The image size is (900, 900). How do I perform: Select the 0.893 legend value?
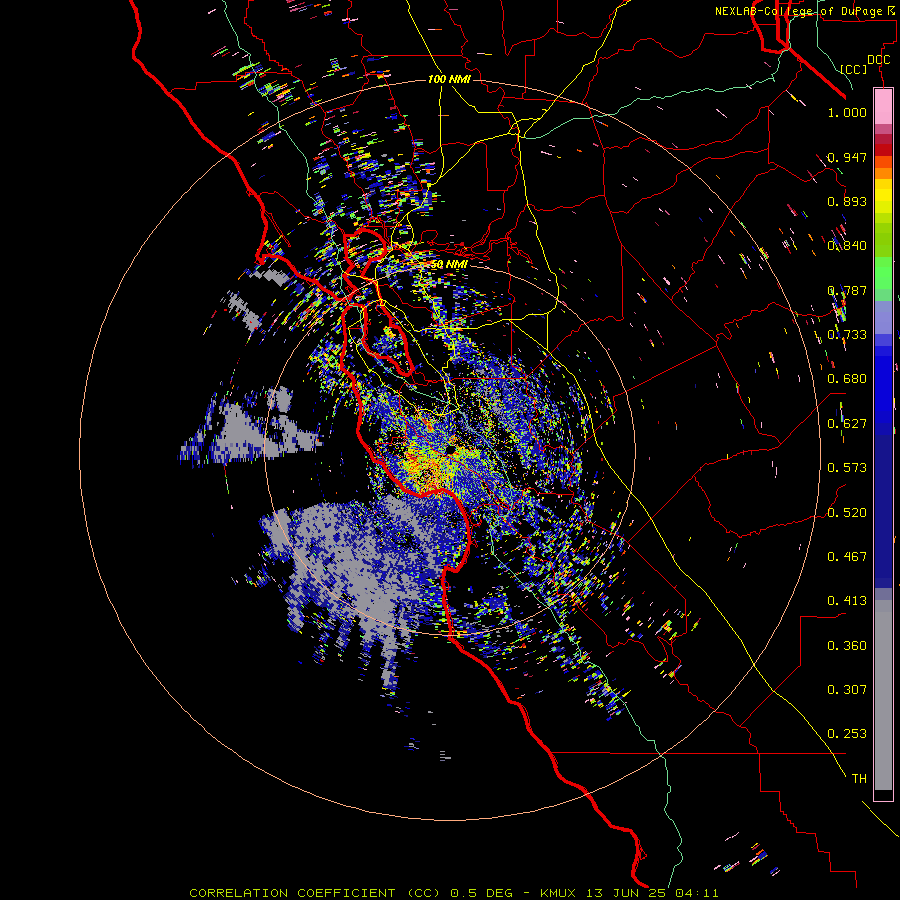click(x=847, y=201)
